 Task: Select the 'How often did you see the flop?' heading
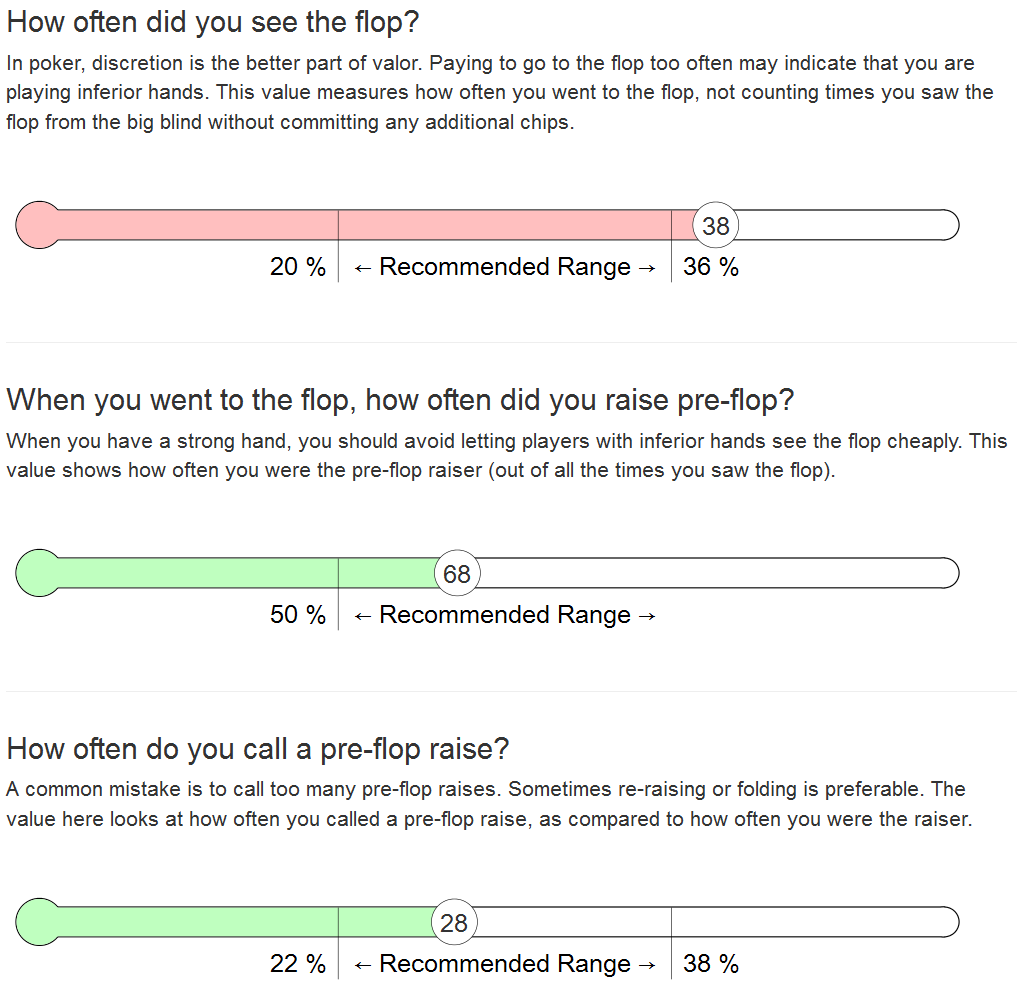(213, 23)
